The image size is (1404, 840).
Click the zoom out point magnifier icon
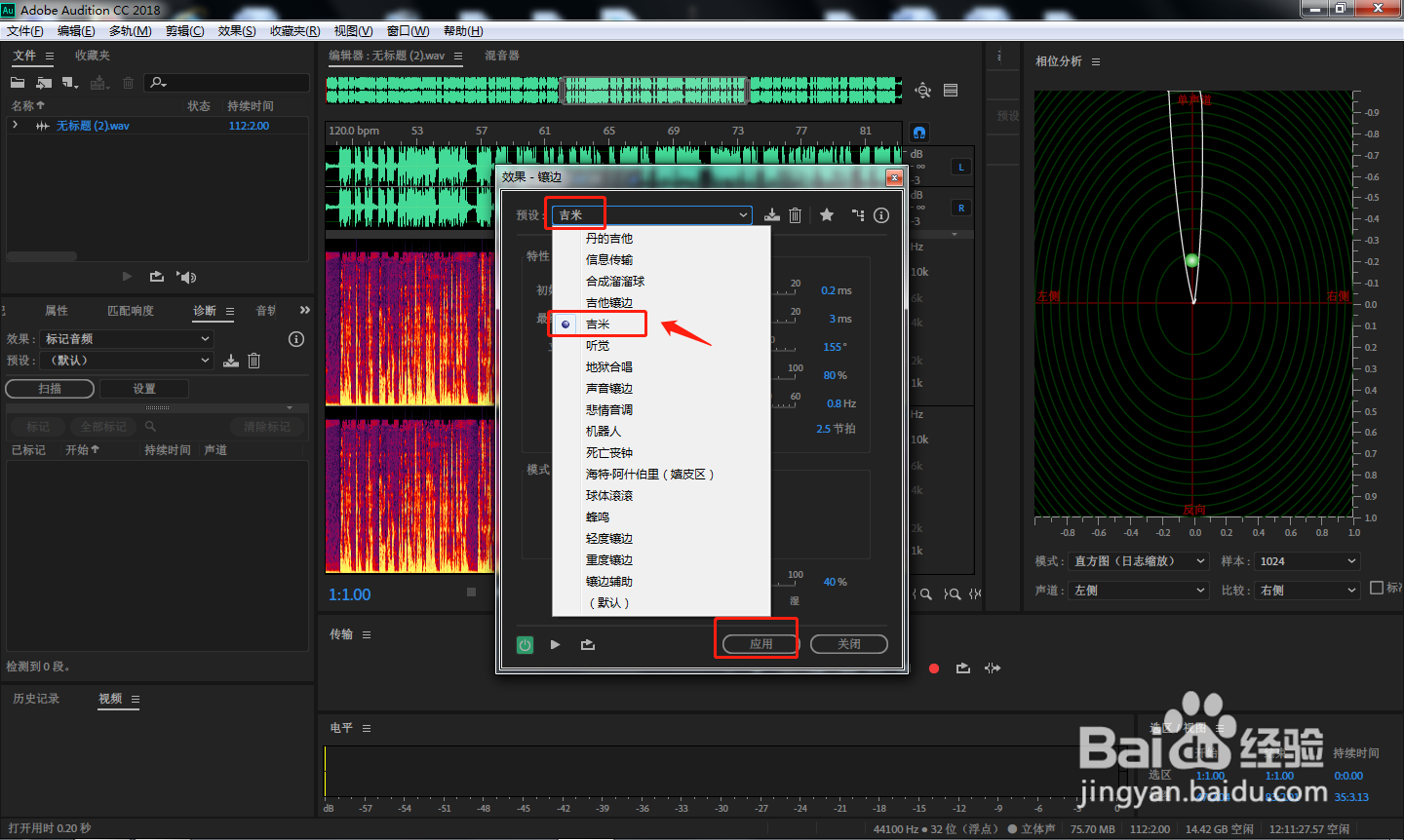(x=953, y=593)
